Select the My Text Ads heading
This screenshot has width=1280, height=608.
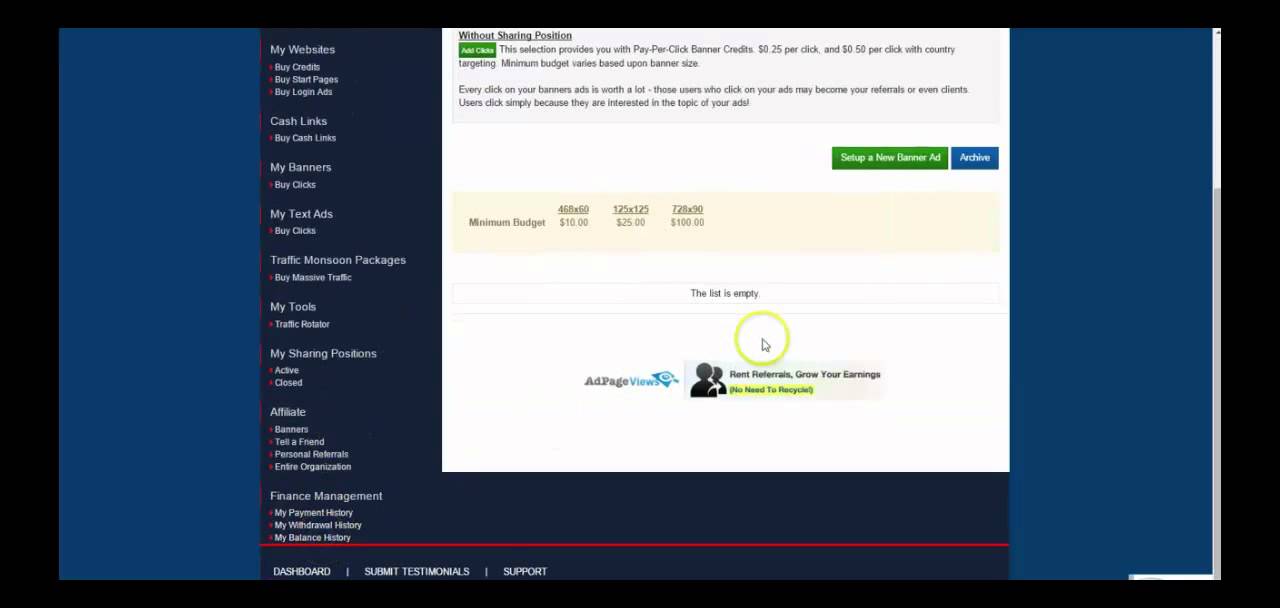[x=301, y=213]
